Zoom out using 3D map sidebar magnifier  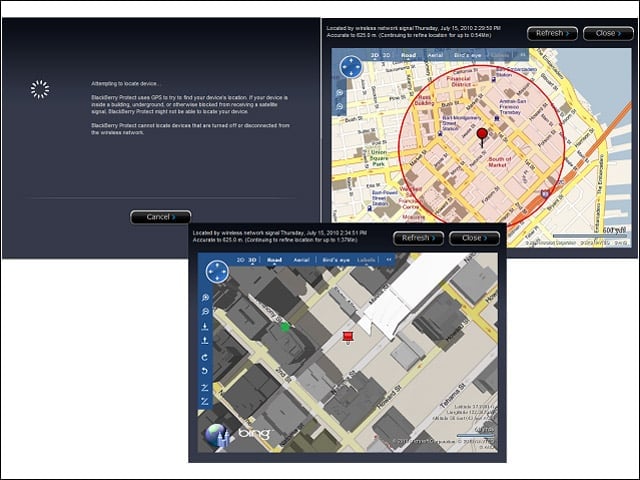(x=205, y=312)
